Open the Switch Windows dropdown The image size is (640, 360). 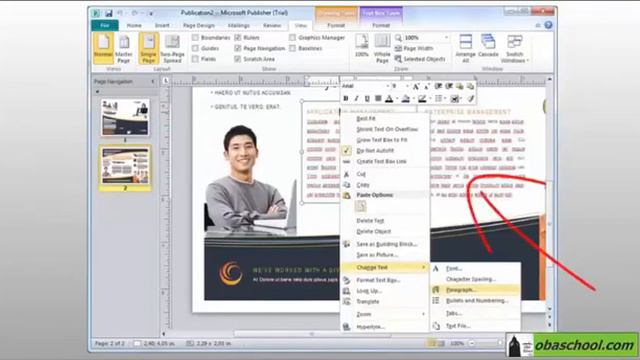point(515,49)
